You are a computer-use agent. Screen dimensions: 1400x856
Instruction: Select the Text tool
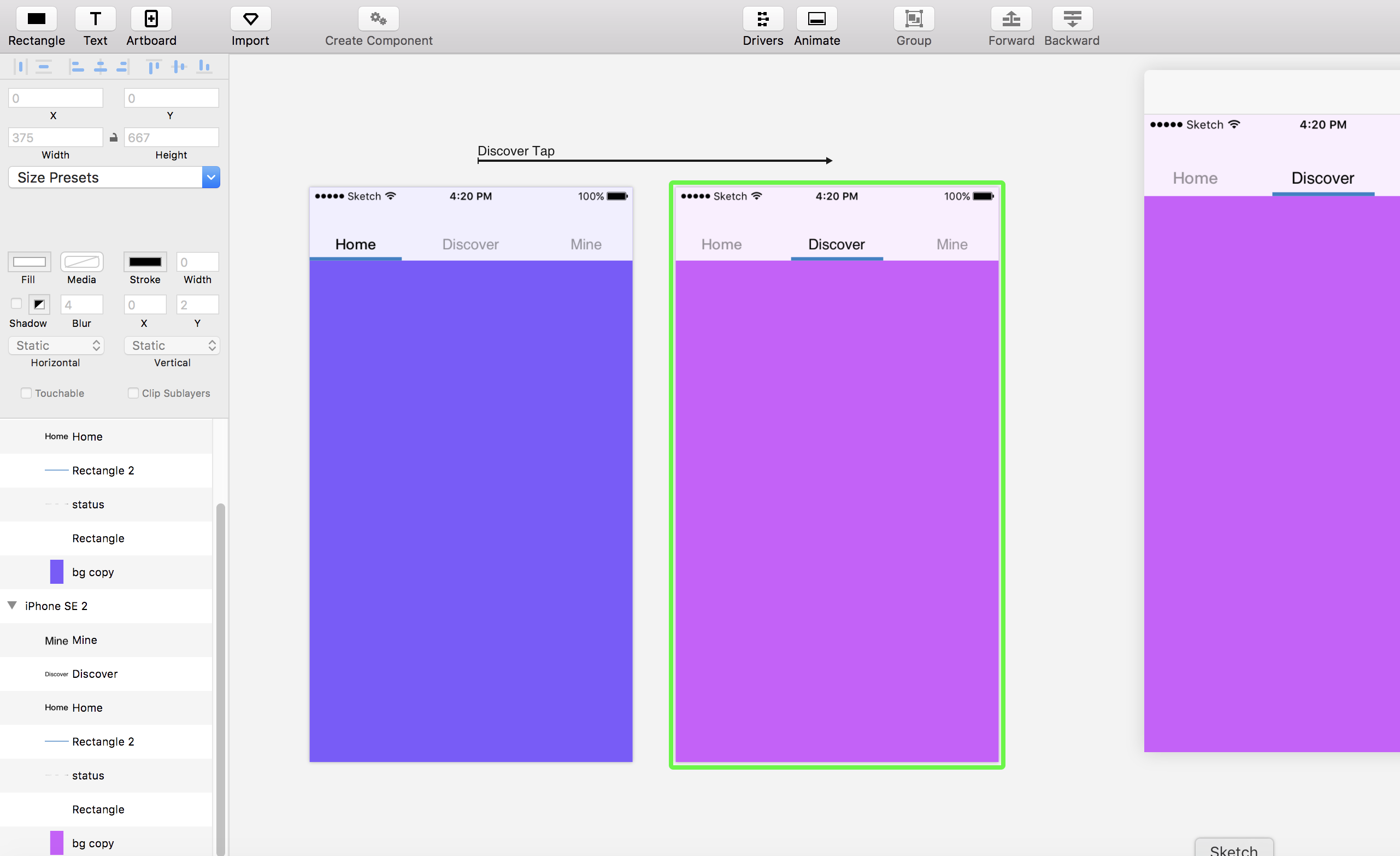click(95, 19)
